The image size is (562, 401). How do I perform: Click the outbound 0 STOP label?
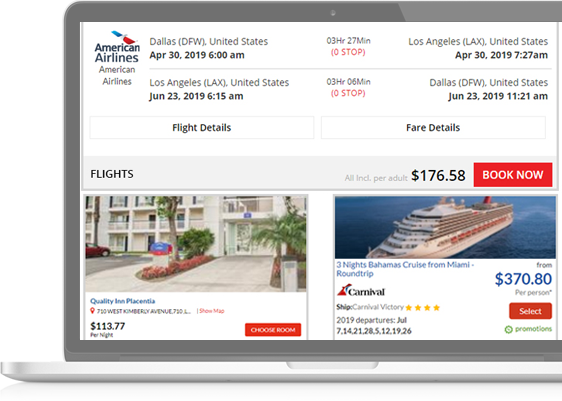(x=348, y=52)
